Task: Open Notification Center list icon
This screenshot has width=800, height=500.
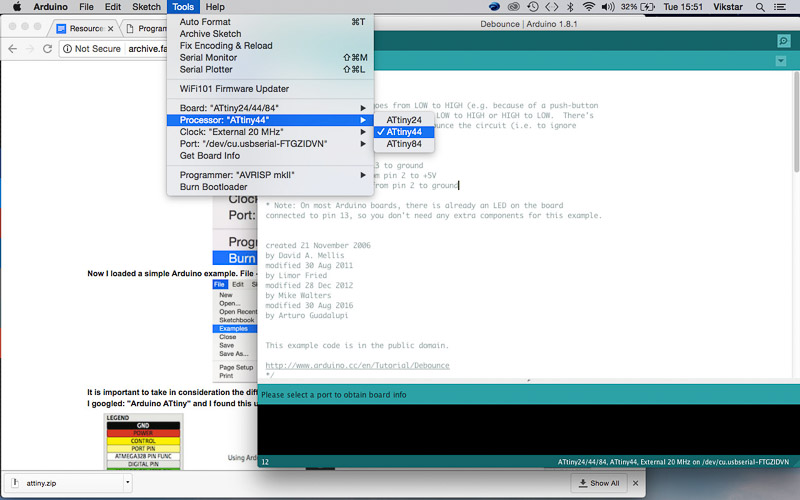Action: click(x=780, y=7)
